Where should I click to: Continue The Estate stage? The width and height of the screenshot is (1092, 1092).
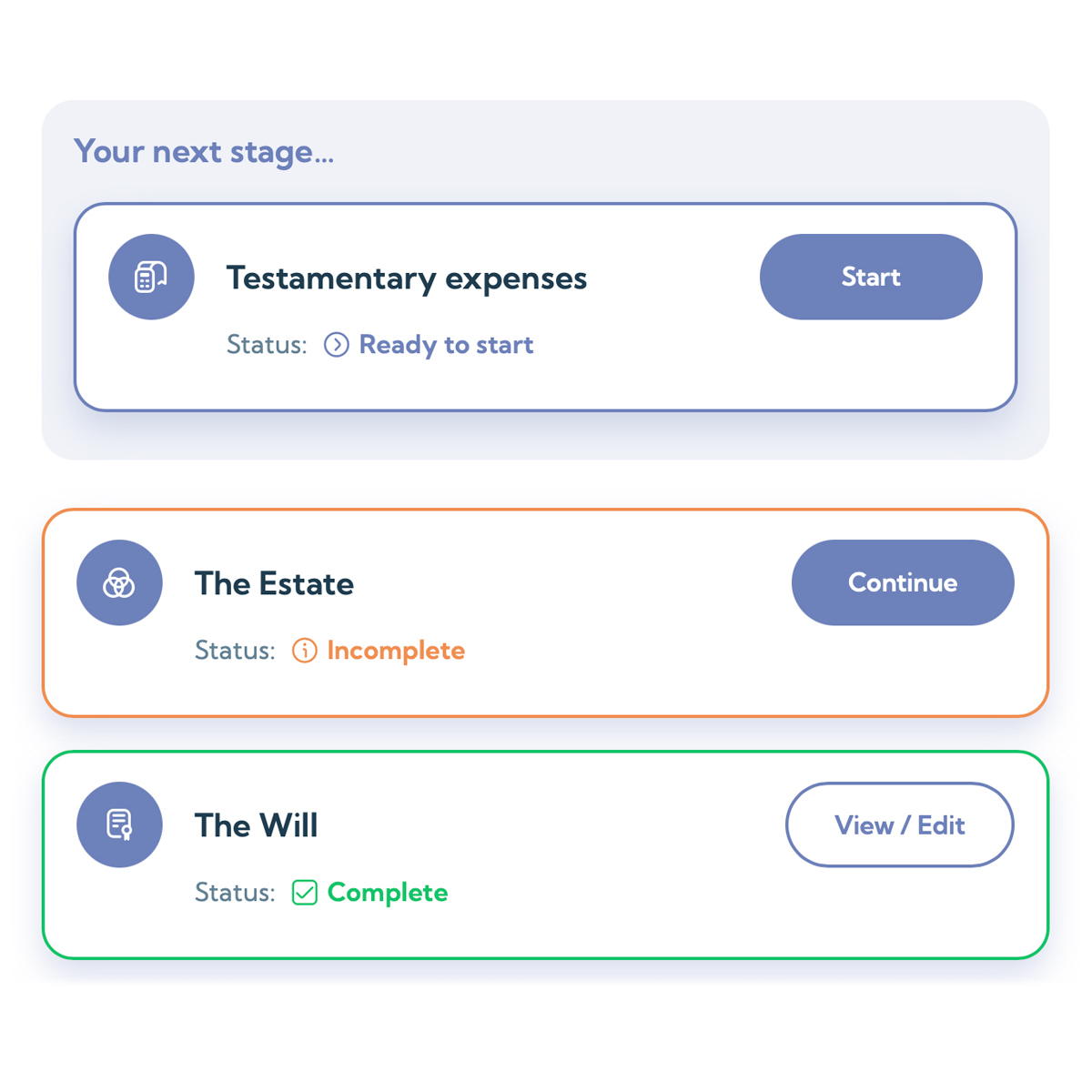[903, 582]
